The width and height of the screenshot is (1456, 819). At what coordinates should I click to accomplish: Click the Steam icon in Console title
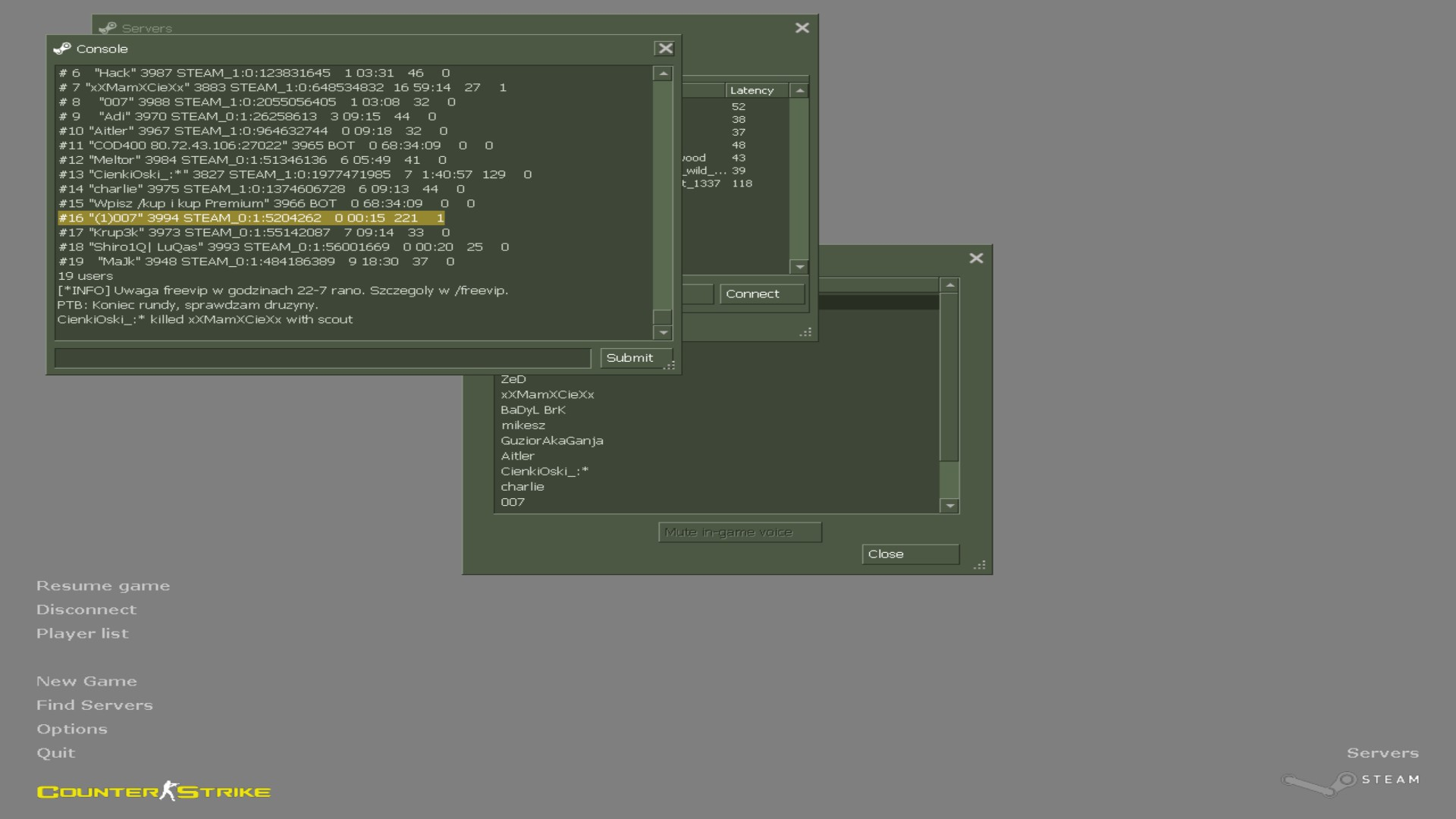coord(62,49)
